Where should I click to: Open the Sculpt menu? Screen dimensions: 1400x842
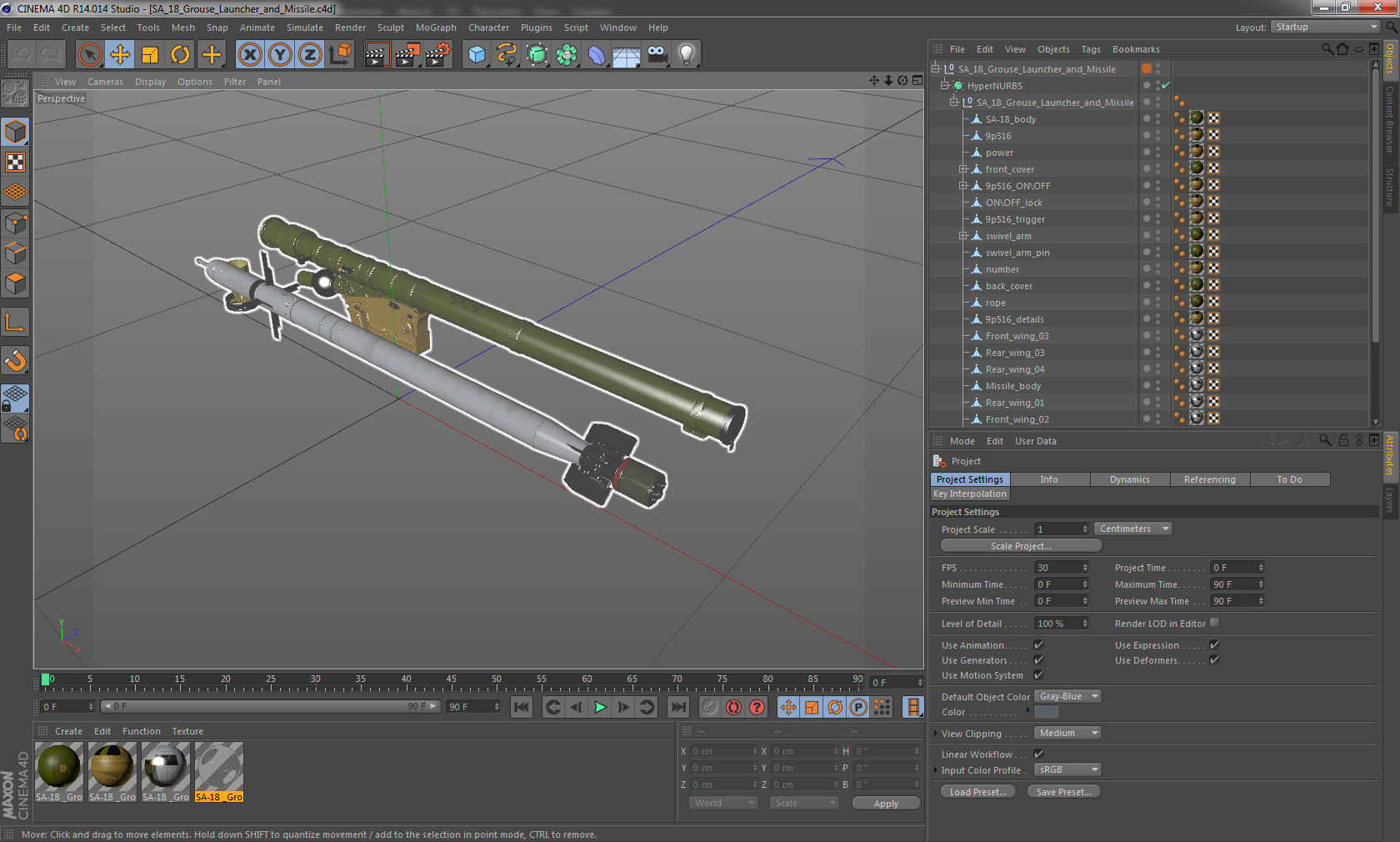pyautogui.click(x=390, y=28)
